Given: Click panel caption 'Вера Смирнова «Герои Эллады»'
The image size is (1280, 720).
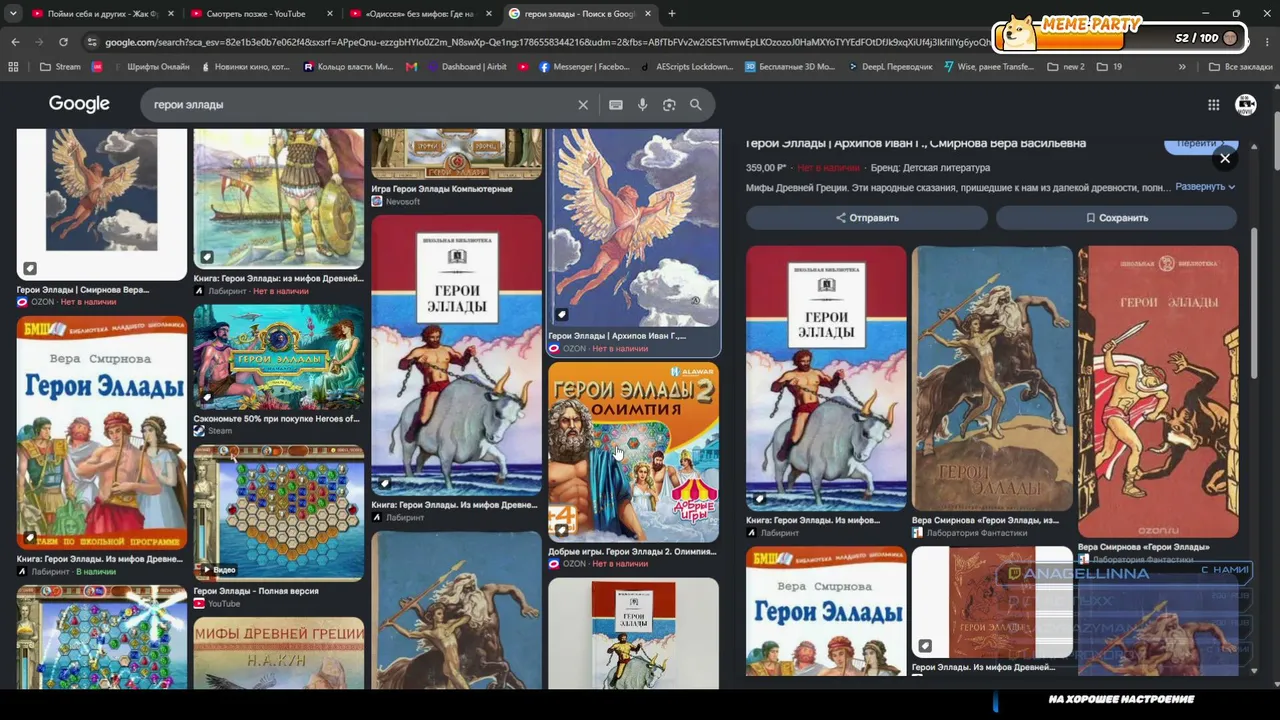Looking at the screenshot, I should click(x=1144, y=548).
